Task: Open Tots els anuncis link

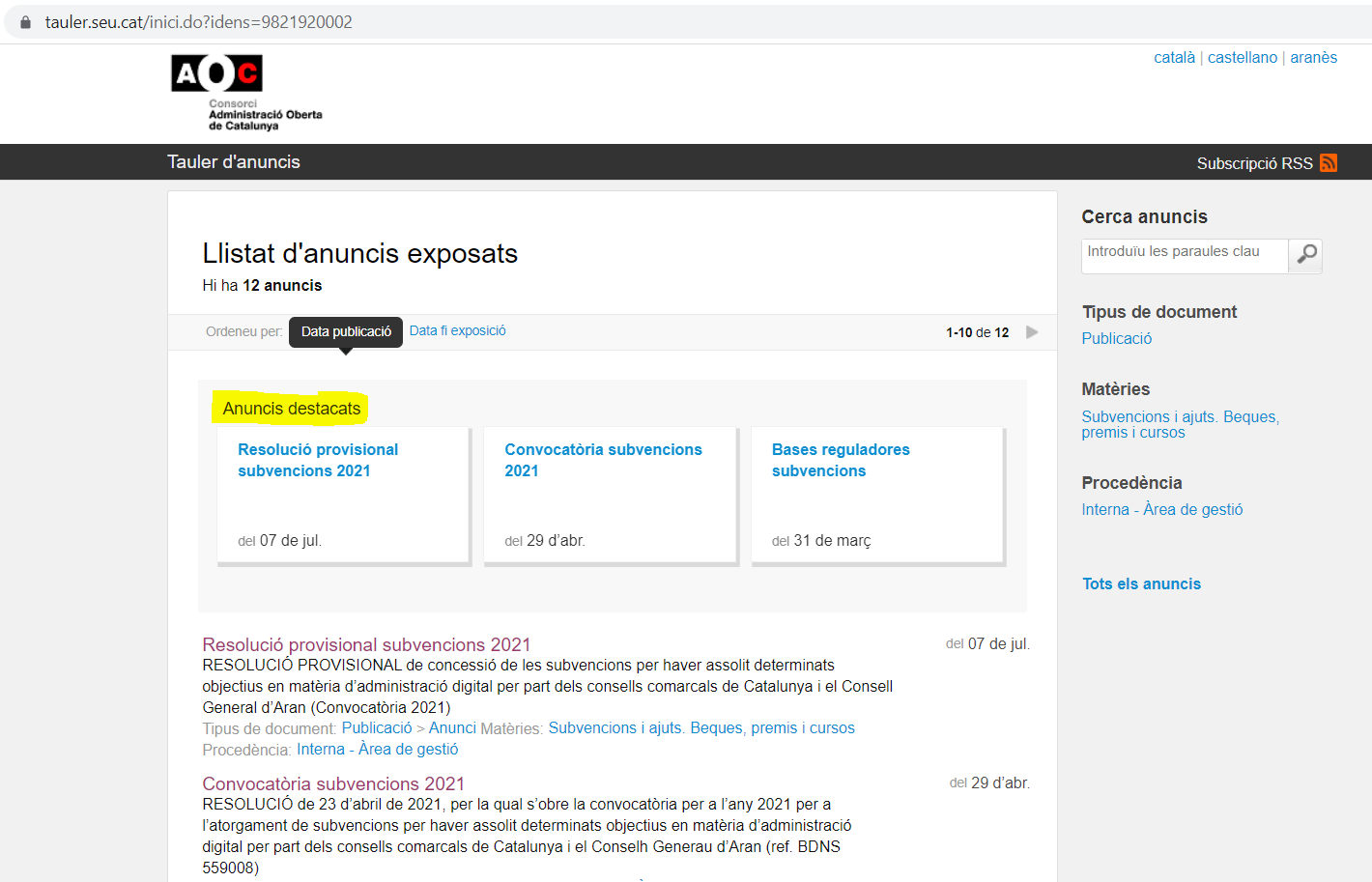Action: [1141, 584]
